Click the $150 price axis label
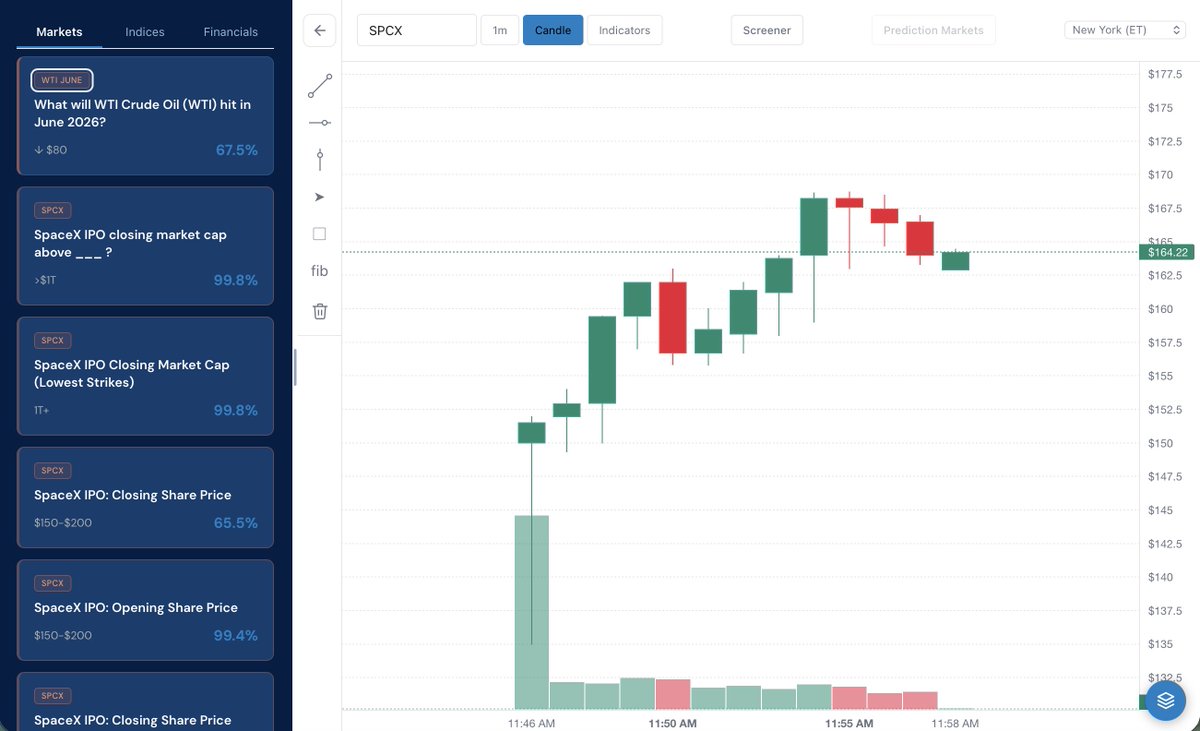 (1160, 443)
